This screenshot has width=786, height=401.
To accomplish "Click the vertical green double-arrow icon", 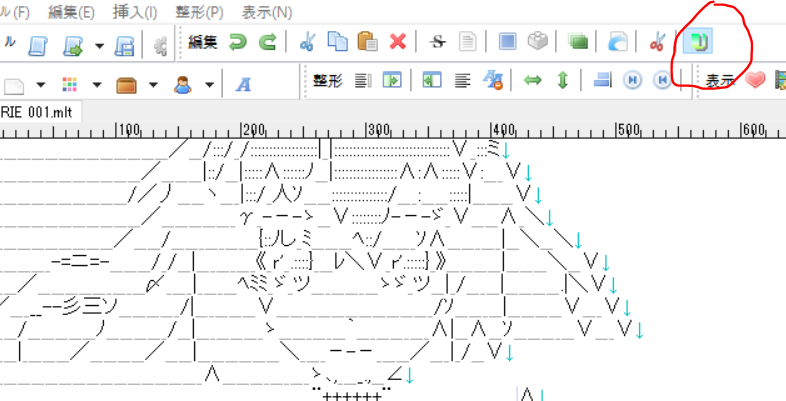I will (x=562, y=81).
